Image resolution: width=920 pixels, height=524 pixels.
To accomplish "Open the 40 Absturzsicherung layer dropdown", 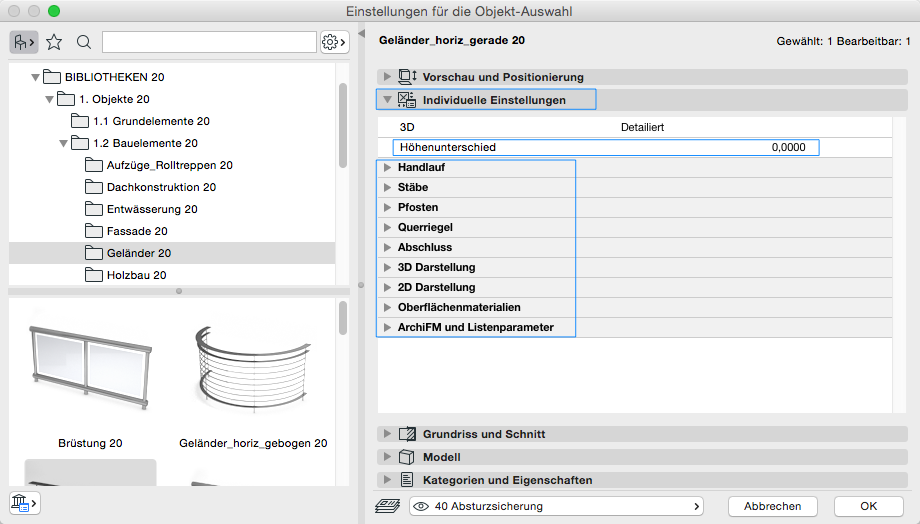I will tap(556, 506).
